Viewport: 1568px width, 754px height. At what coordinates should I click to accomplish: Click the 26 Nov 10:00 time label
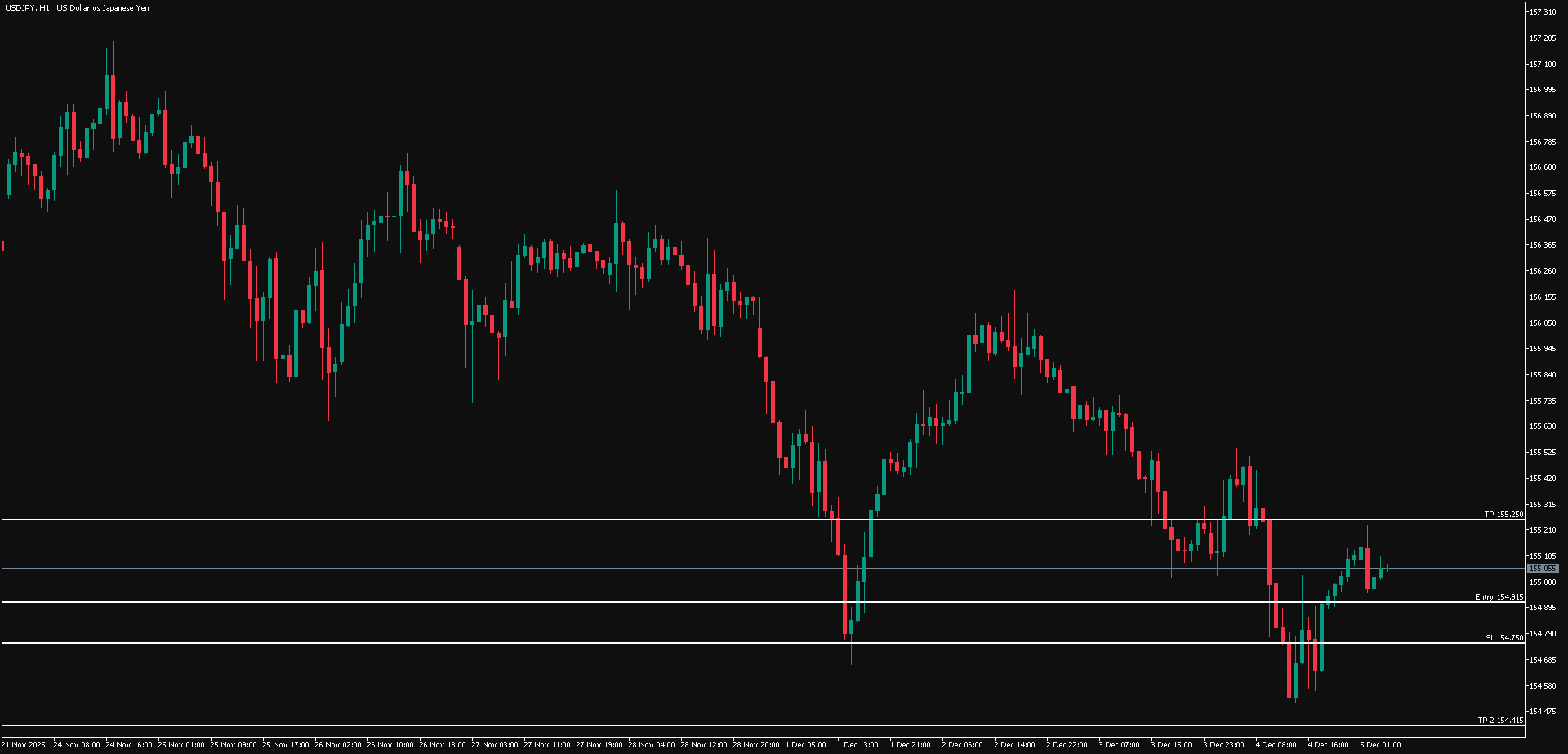pyautogui.click(x=390, y=745)
